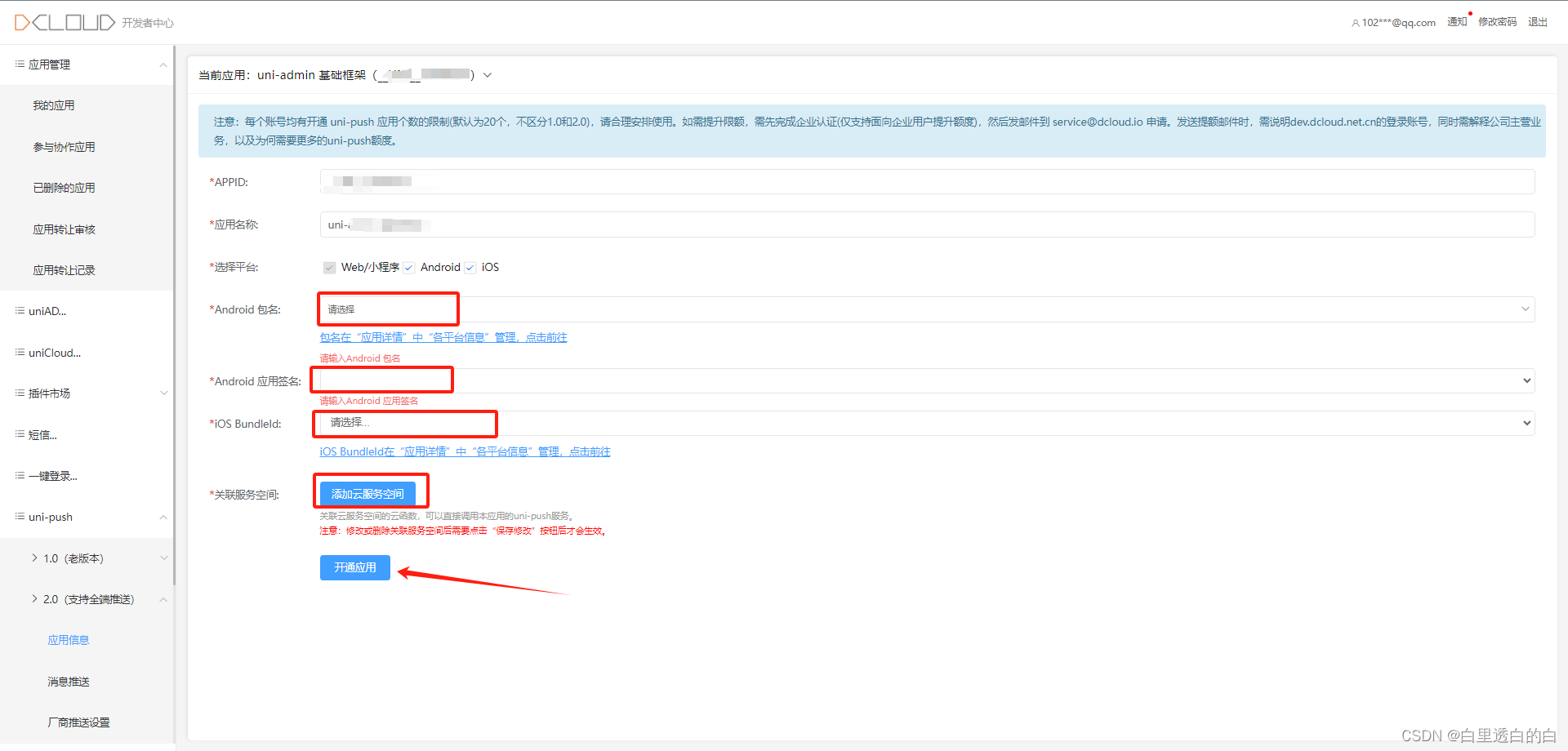Collapse the uni-push section chevron
The image size is (1568, 751).
click(163, 517)
